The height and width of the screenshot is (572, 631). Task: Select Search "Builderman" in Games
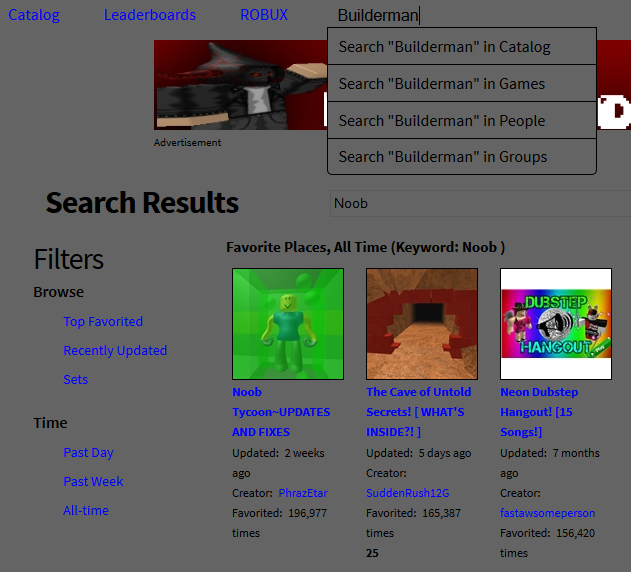[x=462, y=83]
